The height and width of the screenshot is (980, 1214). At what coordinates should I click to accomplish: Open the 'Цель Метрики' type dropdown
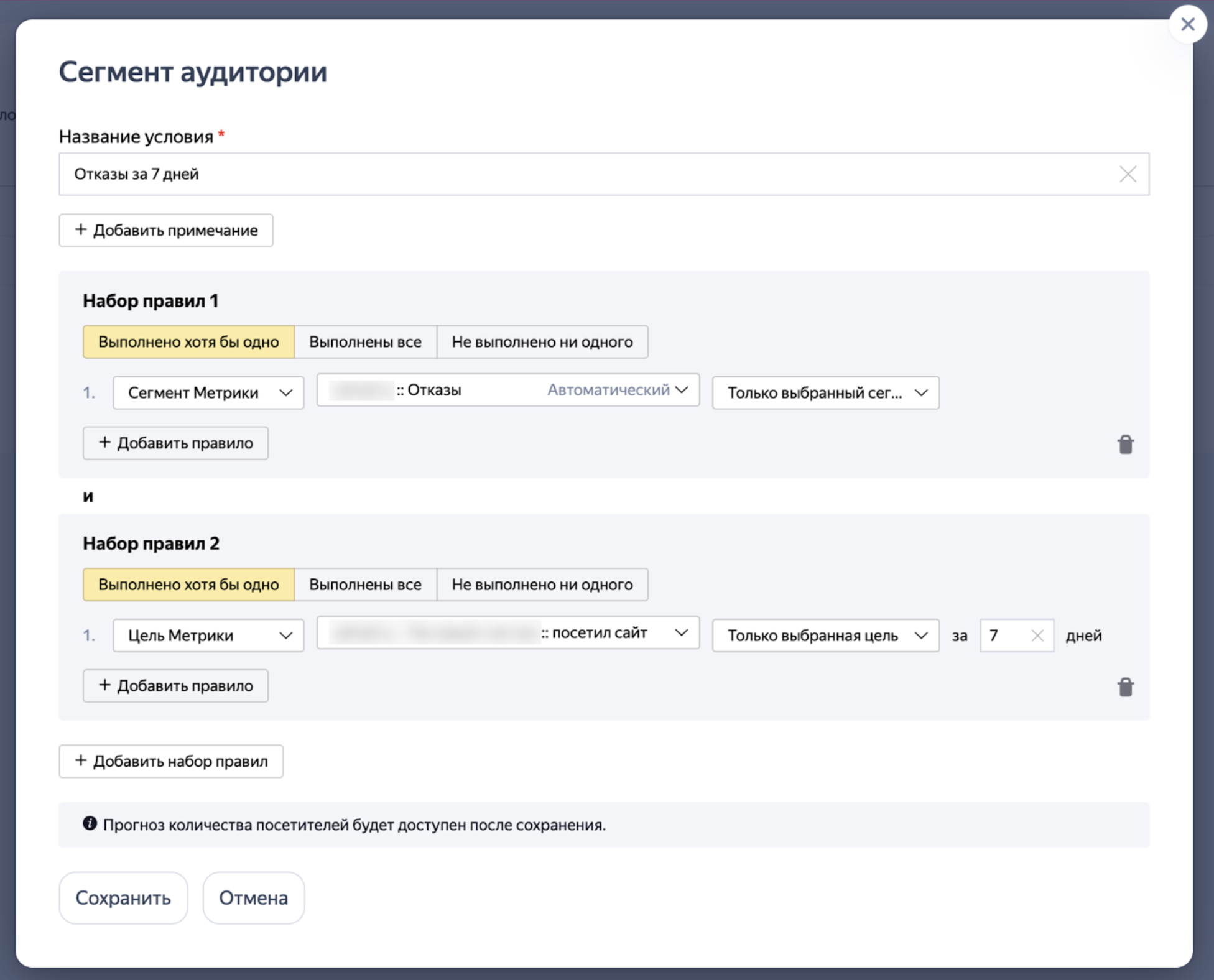point(208,636)
